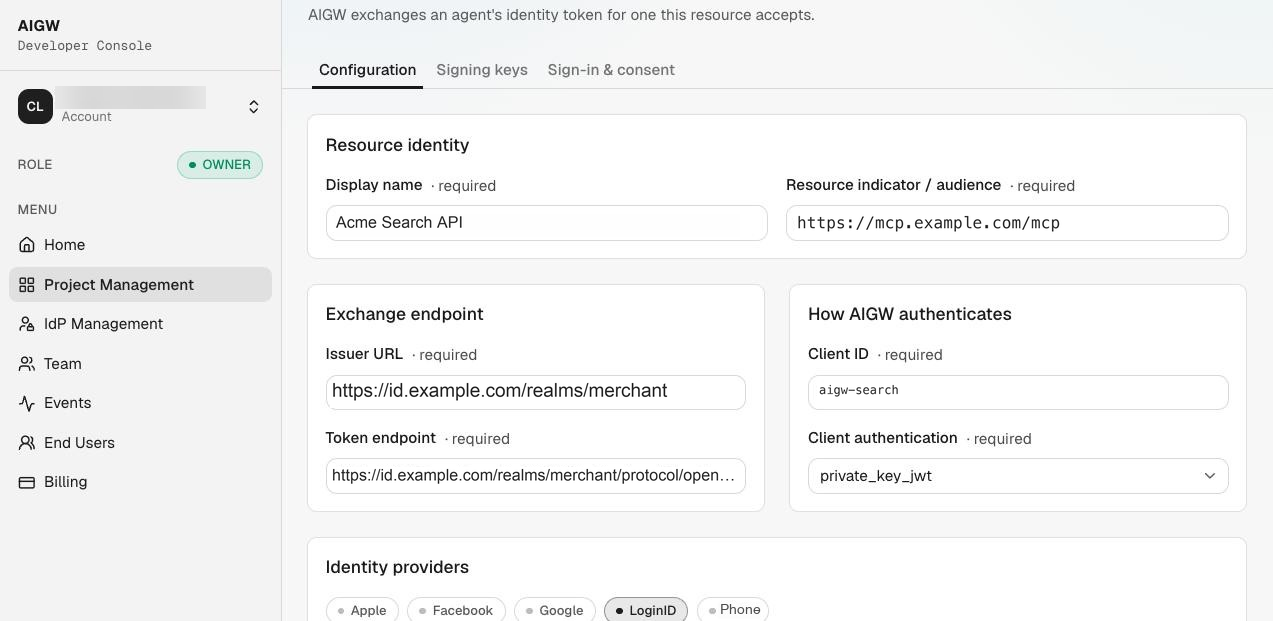
Task: Click the Exchange endpoint heading
Action: [x=404, y=314]
